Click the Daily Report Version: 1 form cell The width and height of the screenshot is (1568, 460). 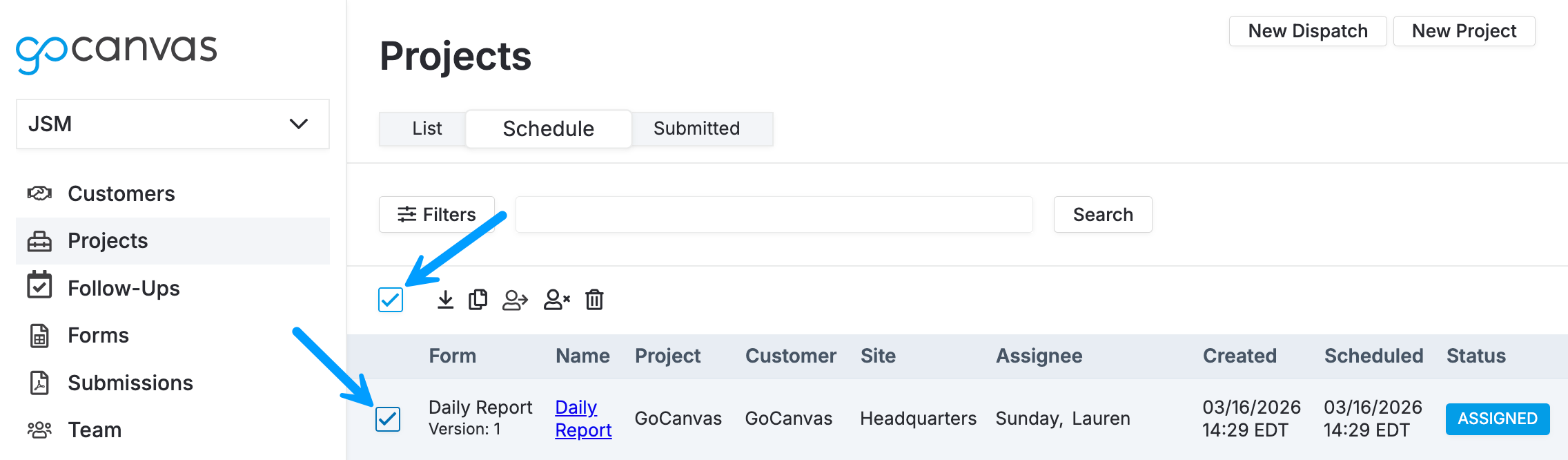[x=480, y=417]
